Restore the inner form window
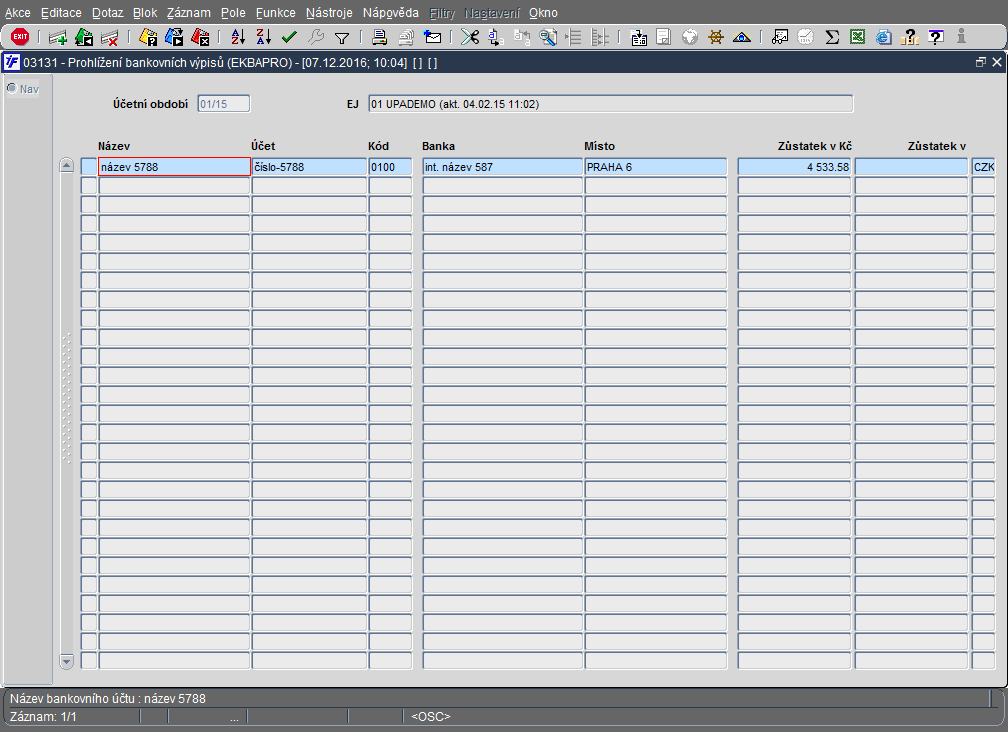The width and height of the screenshot is (1008, 732). point(980,62)
